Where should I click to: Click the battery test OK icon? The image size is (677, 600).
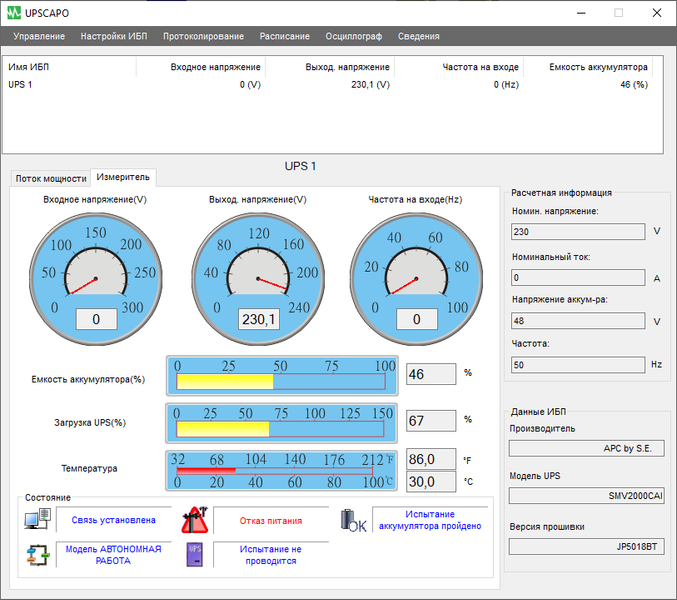click(x=353, y=520)
